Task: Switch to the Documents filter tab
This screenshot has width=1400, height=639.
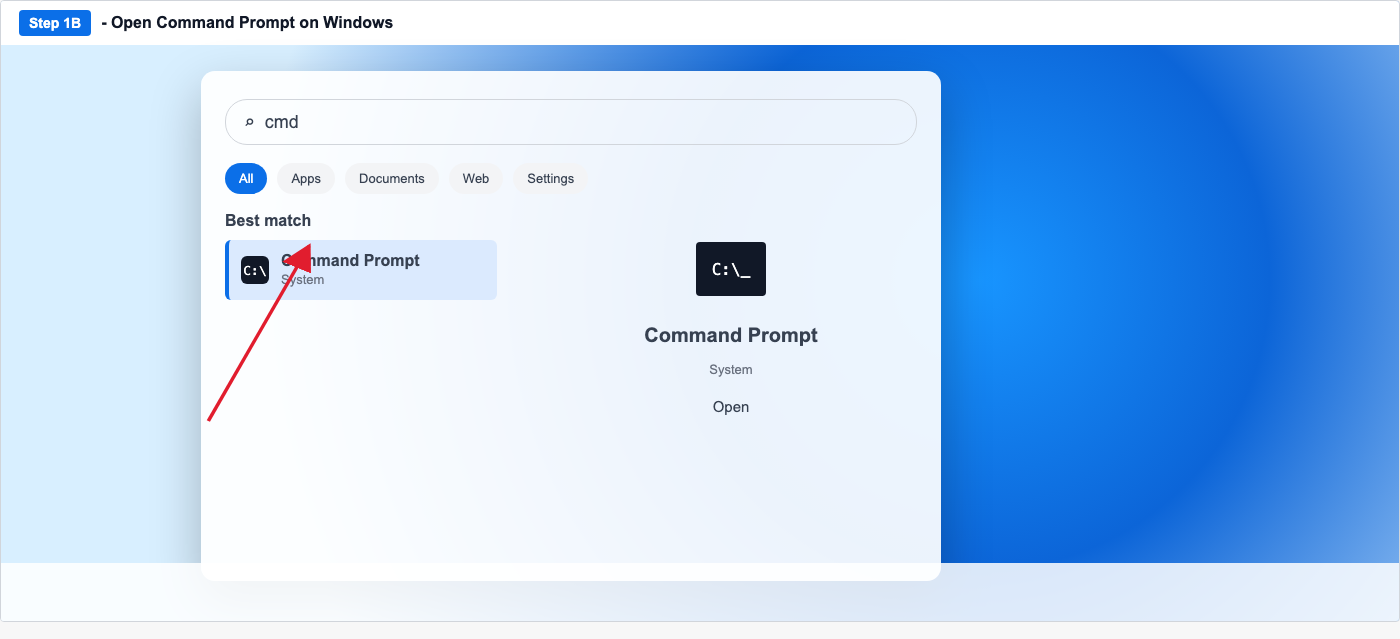Action: (392, 178)
